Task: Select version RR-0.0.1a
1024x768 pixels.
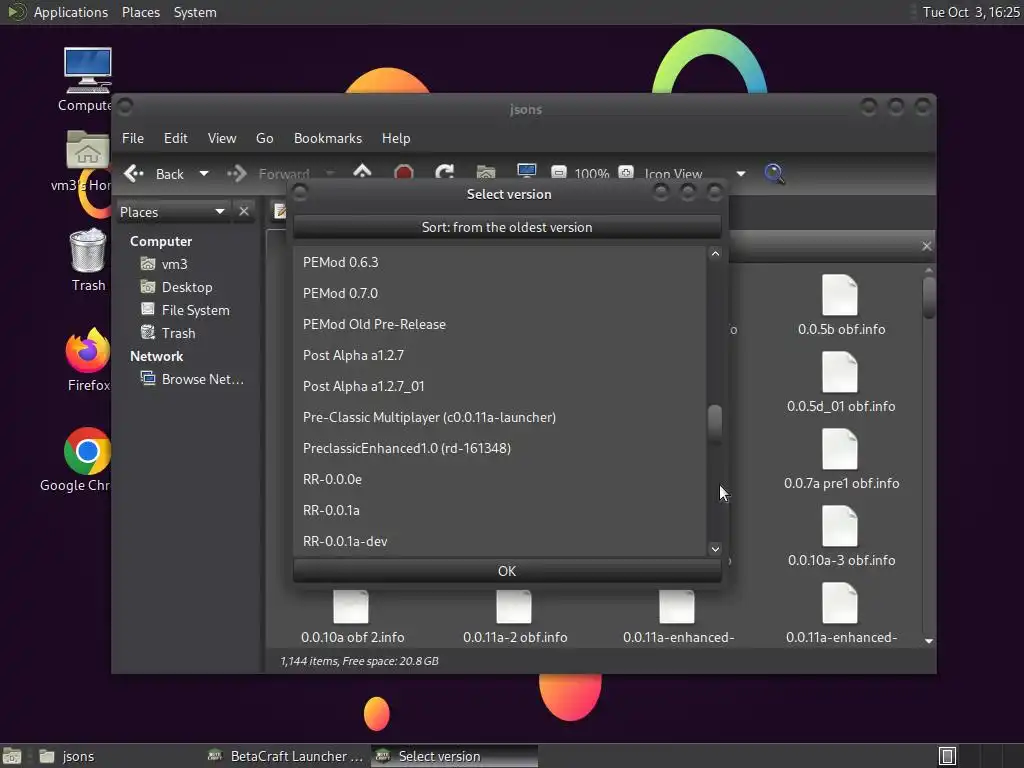Action: [500, 510]
